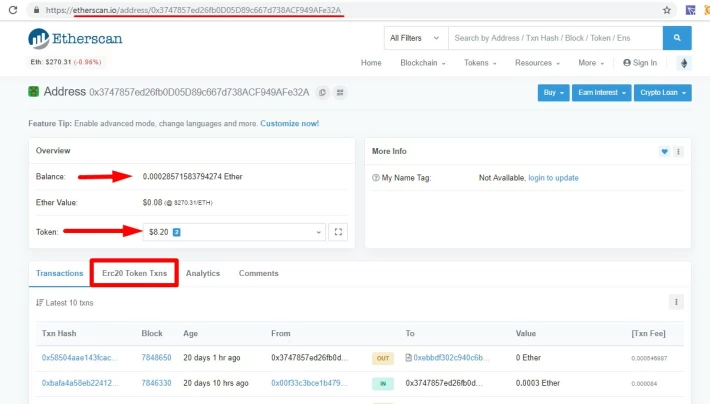This screenshot has width=710, height=404.
Task: Click the 20 days 1 hr ago age
Action: tap(211, 357)
